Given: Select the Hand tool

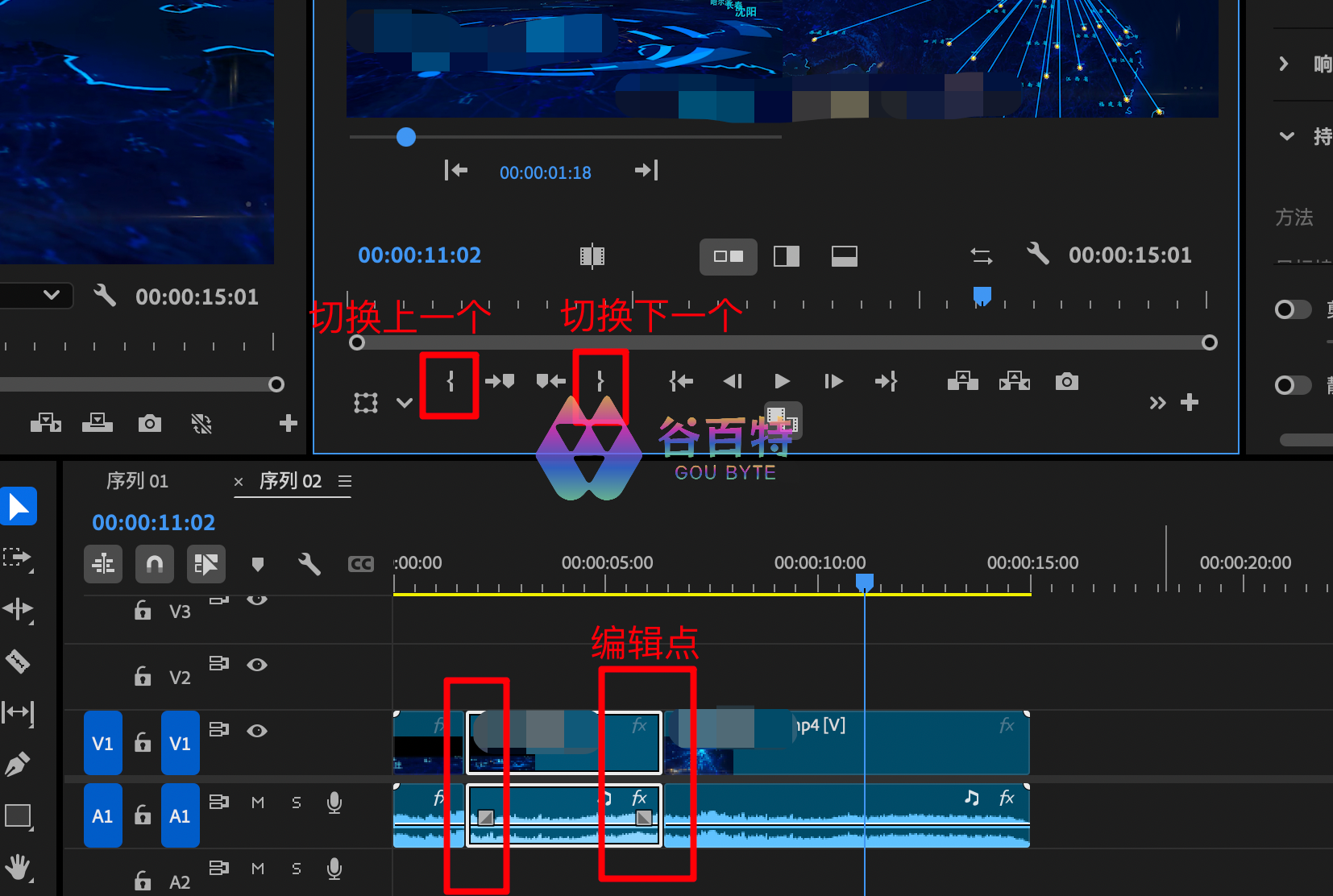Looking at the screenshot, I should click(18, 868).
